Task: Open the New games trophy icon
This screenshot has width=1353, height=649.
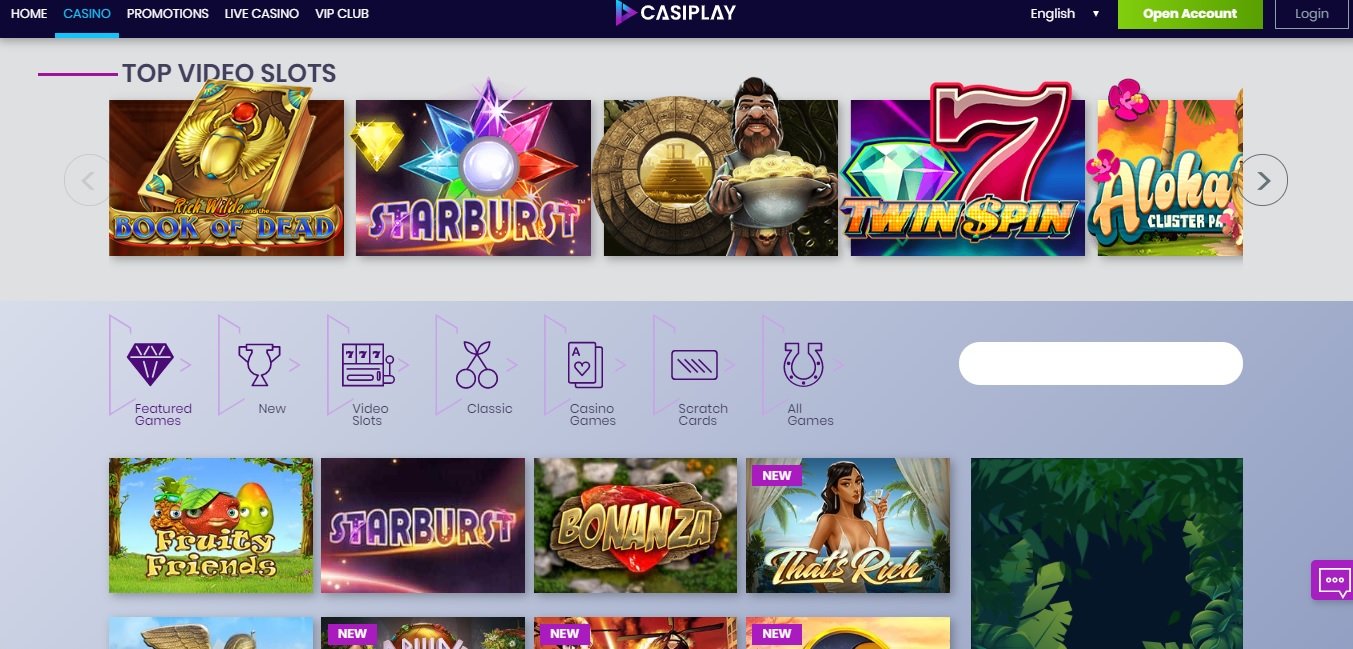Action: pos(259,365)
